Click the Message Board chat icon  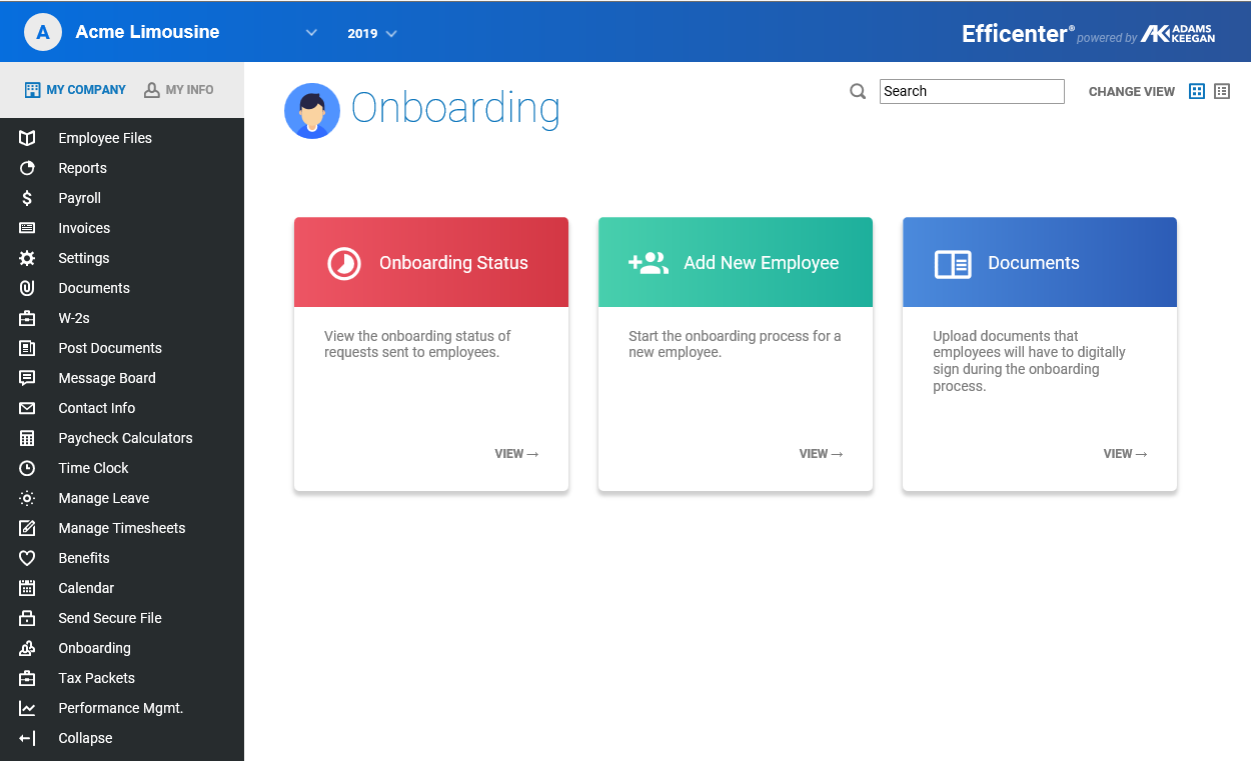click(x=27, y=378)
